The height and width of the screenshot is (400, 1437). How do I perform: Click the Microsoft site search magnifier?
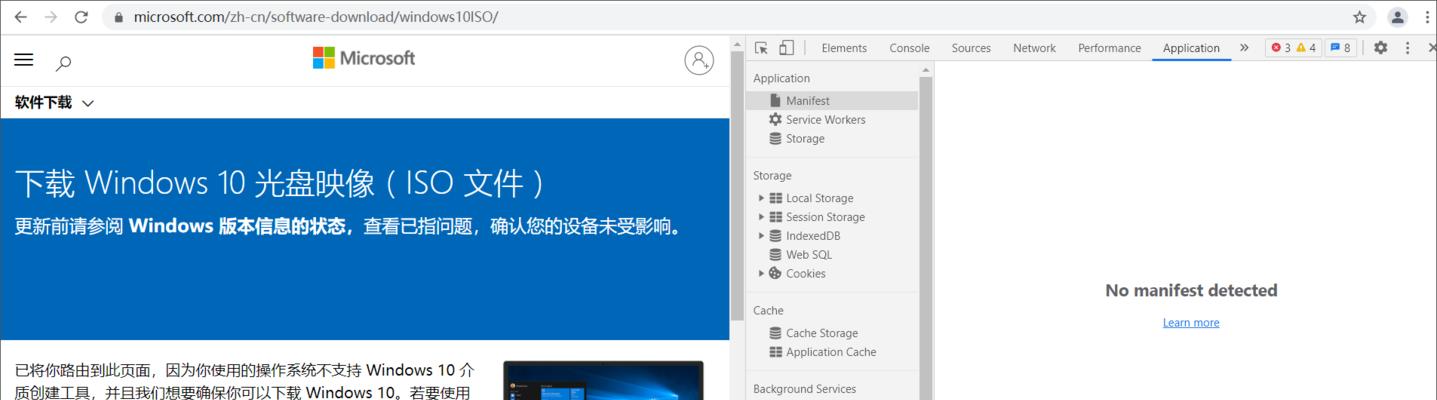[63, 62]
